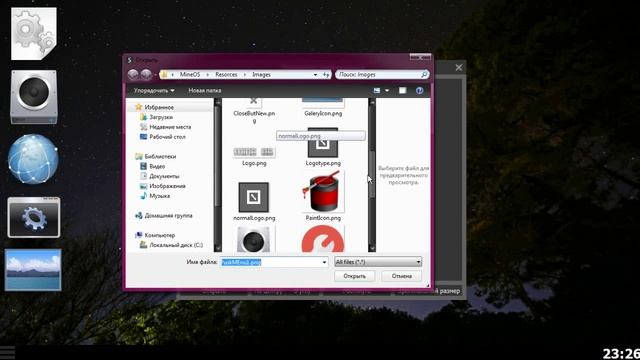640x360 pixels.
Task: Click the file list vertical scrollbar thumb
Action: 372,174
